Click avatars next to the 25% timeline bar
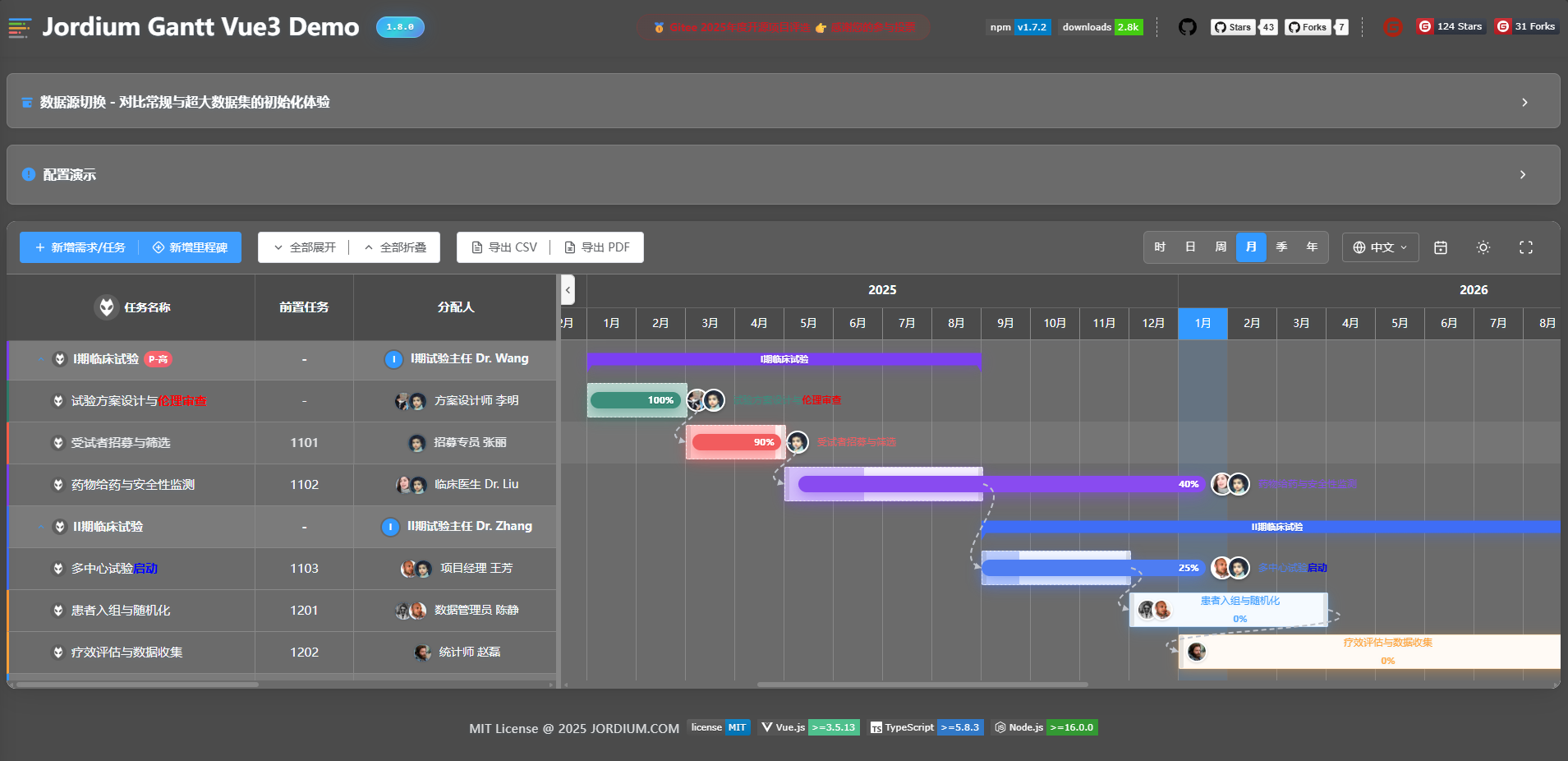Image resolution: width=1568 pixels, height=761 pixels. pyautogui.click(x=1230, y=568)
